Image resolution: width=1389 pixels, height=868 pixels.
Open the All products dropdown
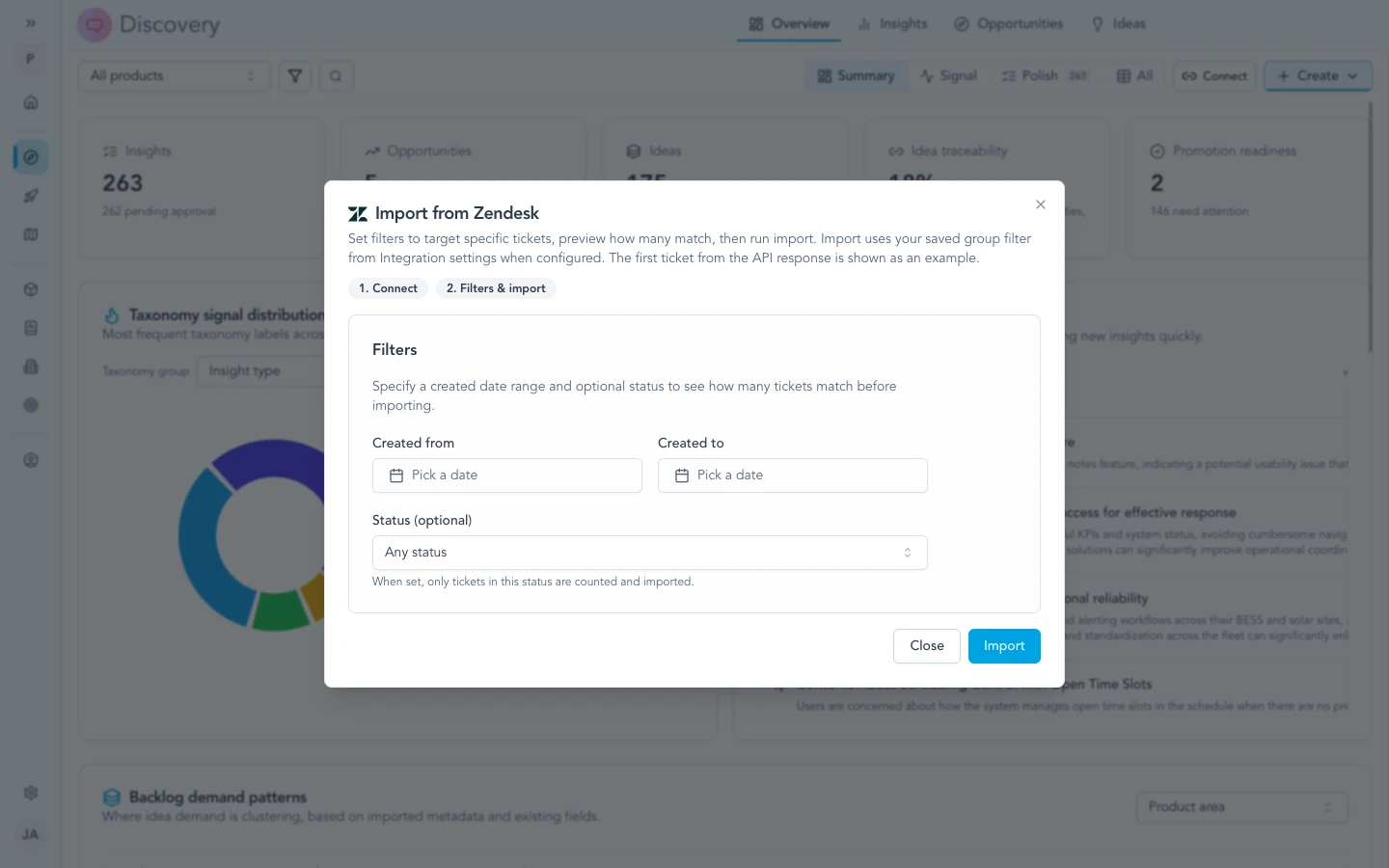point(174,75)
